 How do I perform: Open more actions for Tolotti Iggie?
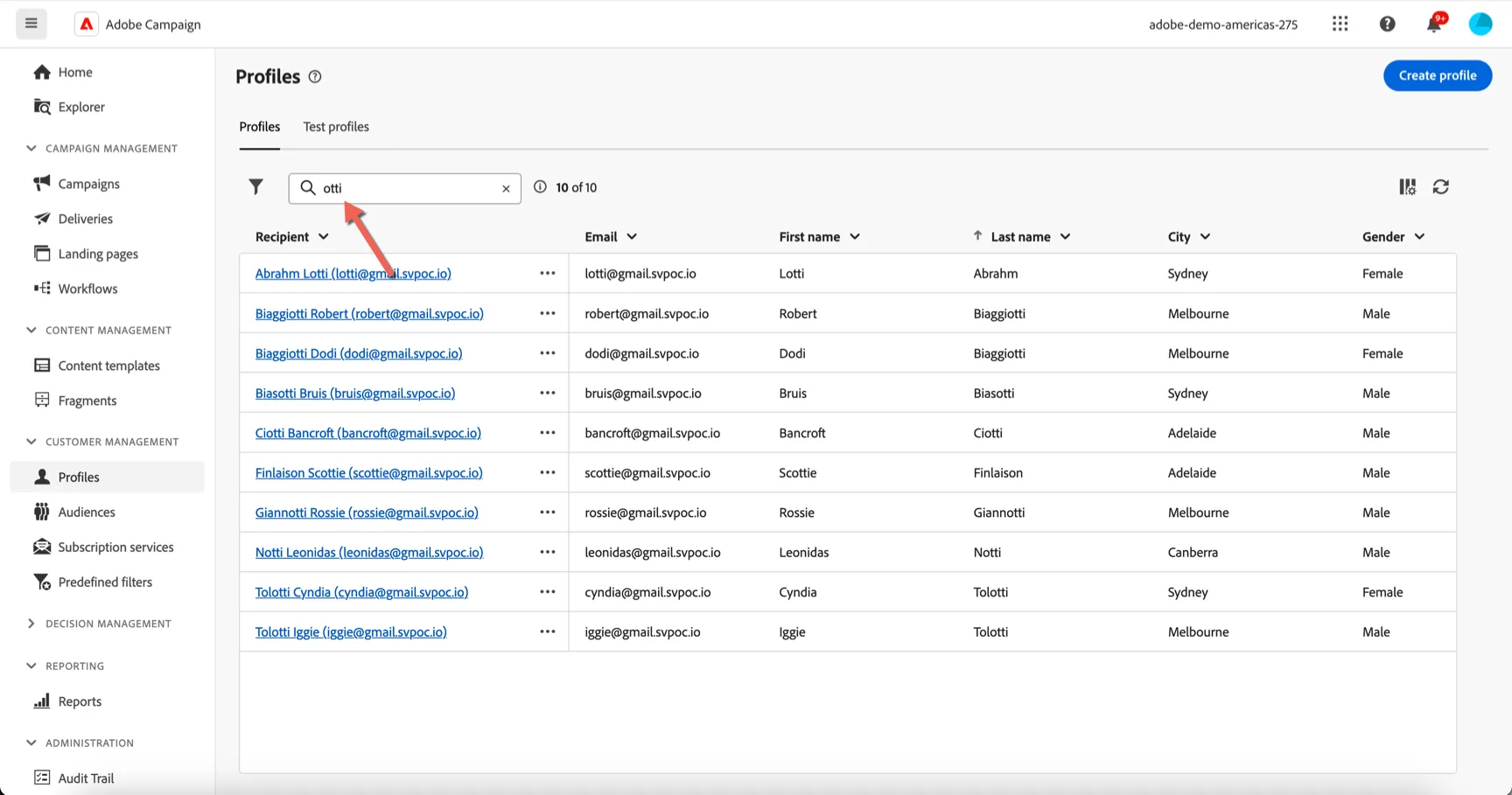(x=548, y=632)
